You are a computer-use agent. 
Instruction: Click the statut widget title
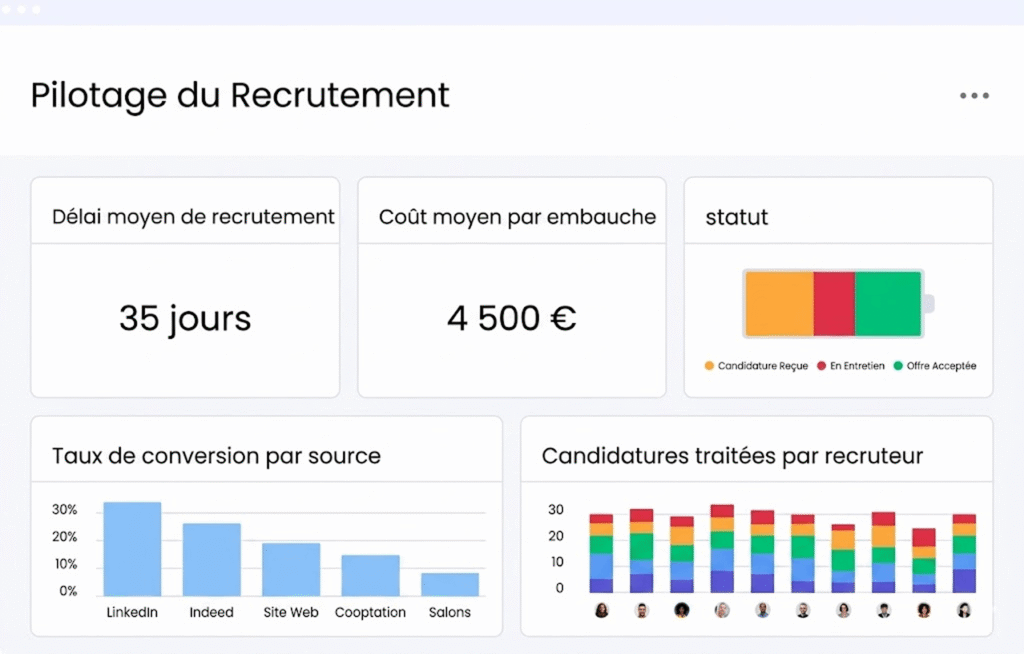(x=737, y=217)
